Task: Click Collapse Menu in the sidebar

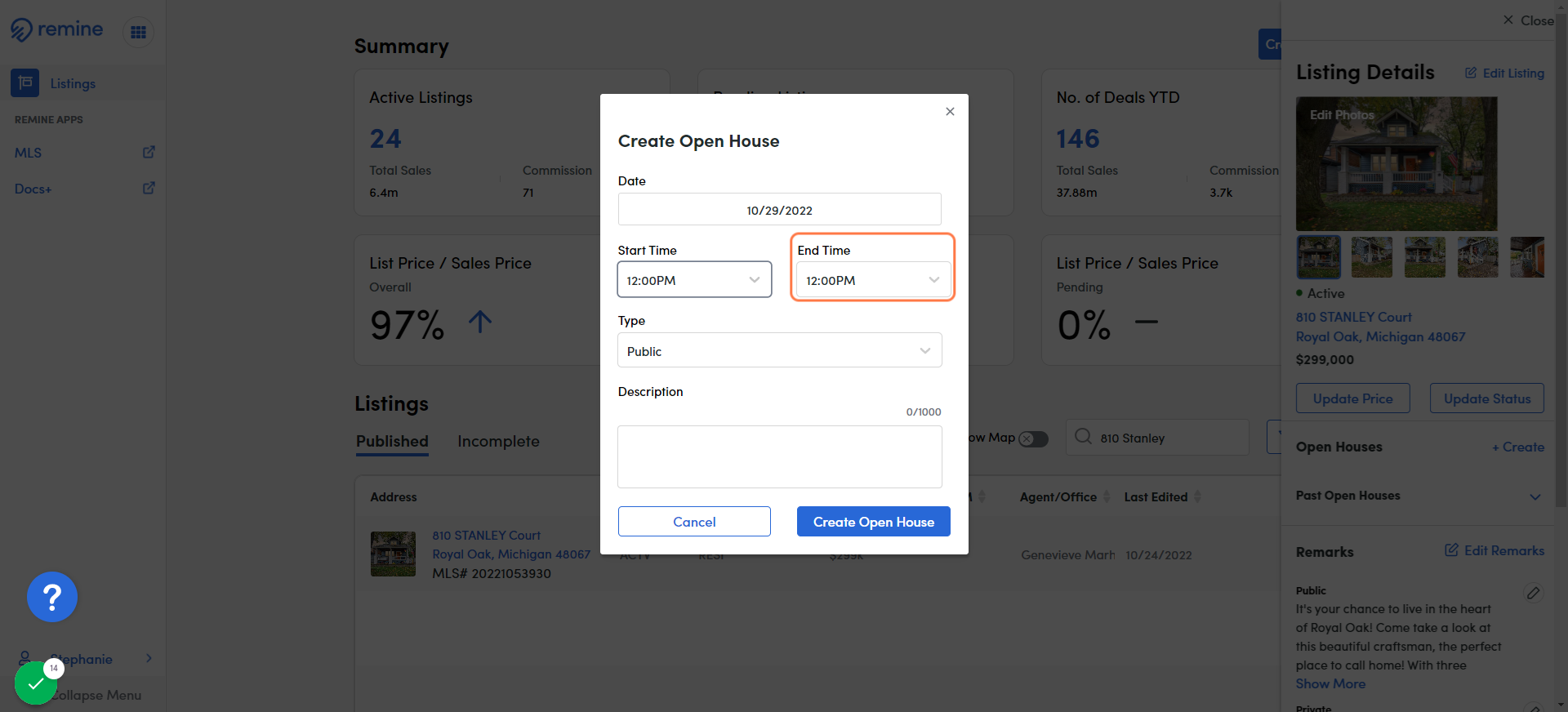Action: (96, 695)
